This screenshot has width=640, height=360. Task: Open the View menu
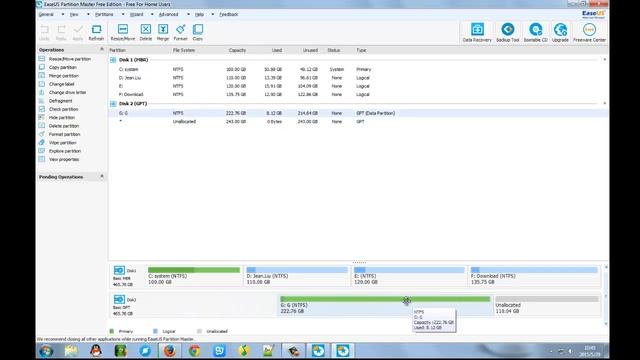coord(74,14)
